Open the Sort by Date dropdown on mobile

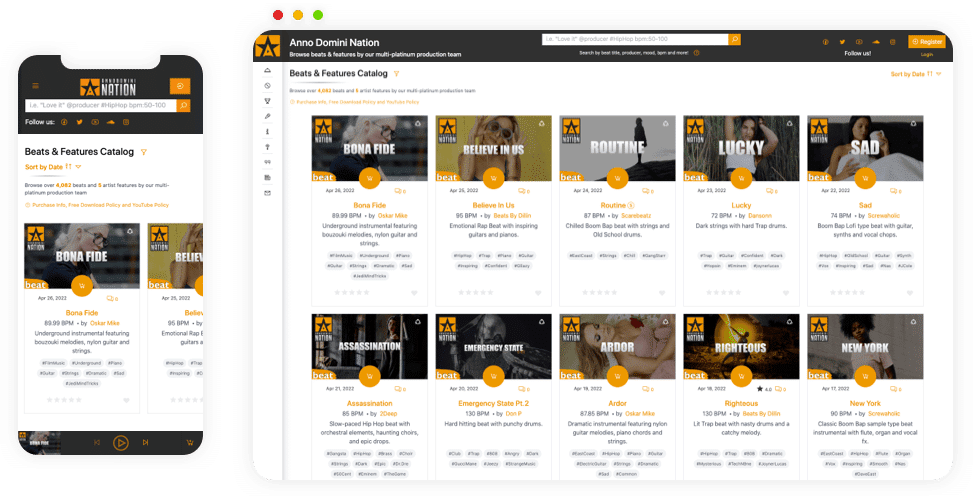pos(53,167)
